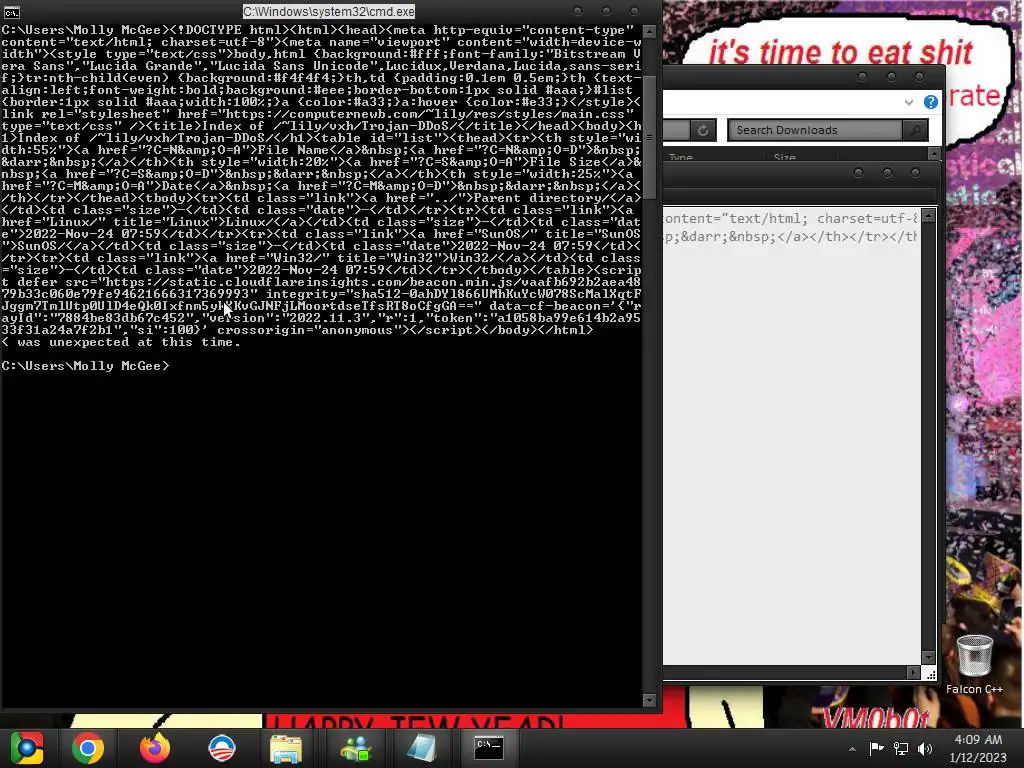Click the rightmost cmd window title circle button
This screenshot has width=1024, height=768.
634,11
